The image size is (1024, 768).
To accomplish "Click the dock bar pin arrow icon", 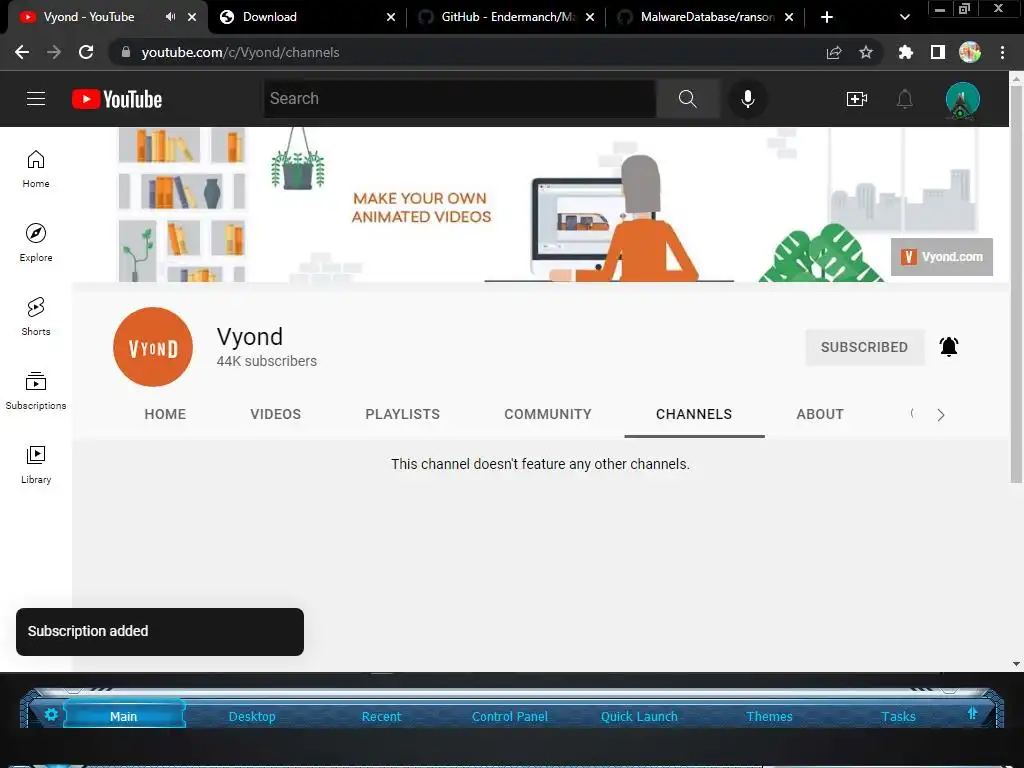I will tap(972, 714).
